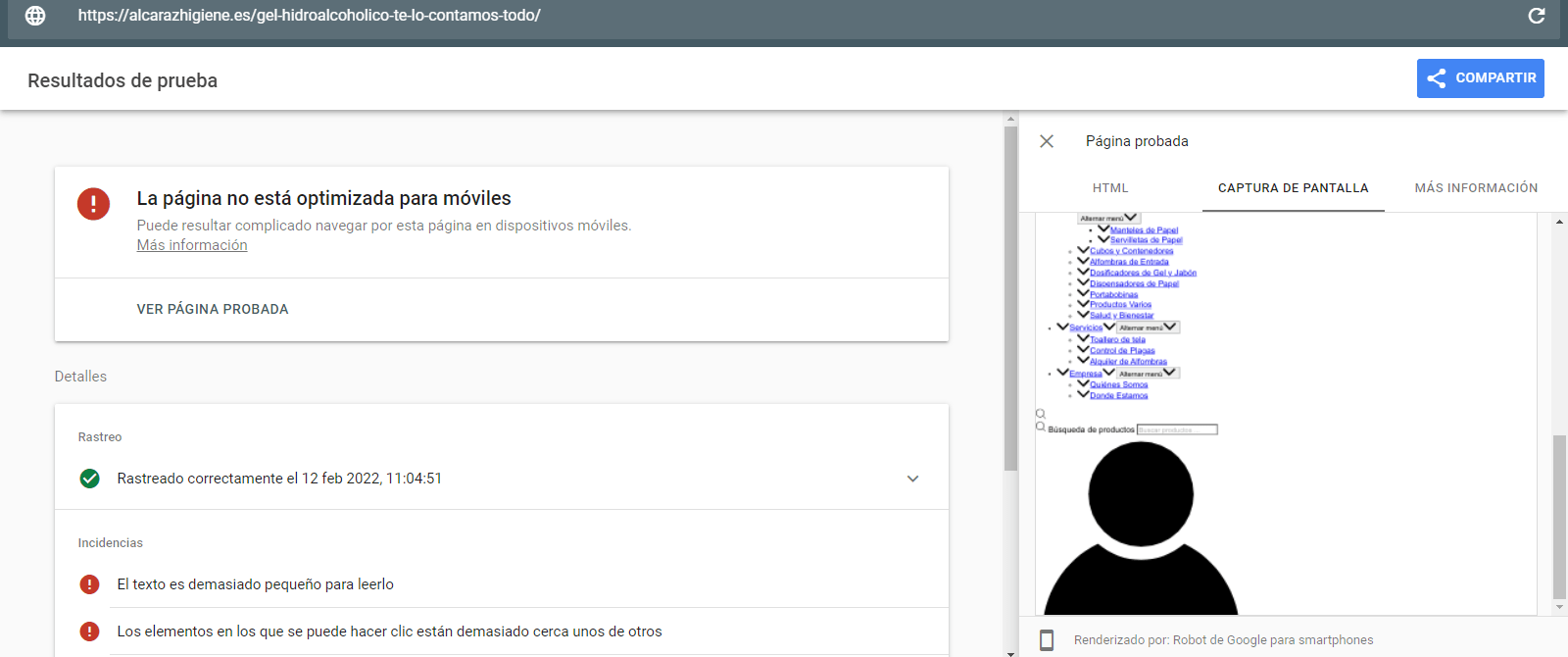The height and width of the screenshot is (657, 1568).
Task: Click the black person silhouette in the preview
Action: click(1141, 528)
